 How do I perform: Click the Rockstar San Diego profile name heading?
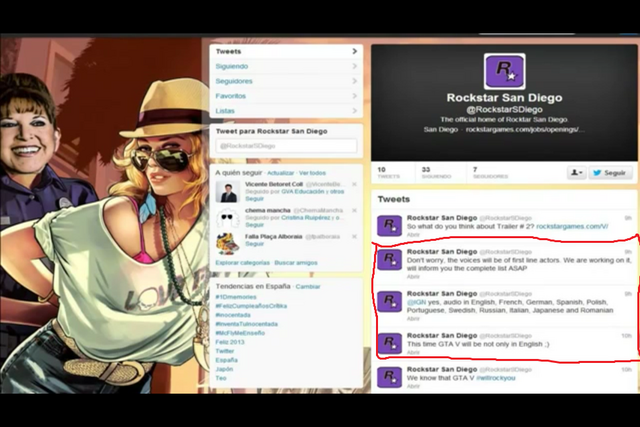click(x=504, y=98)
